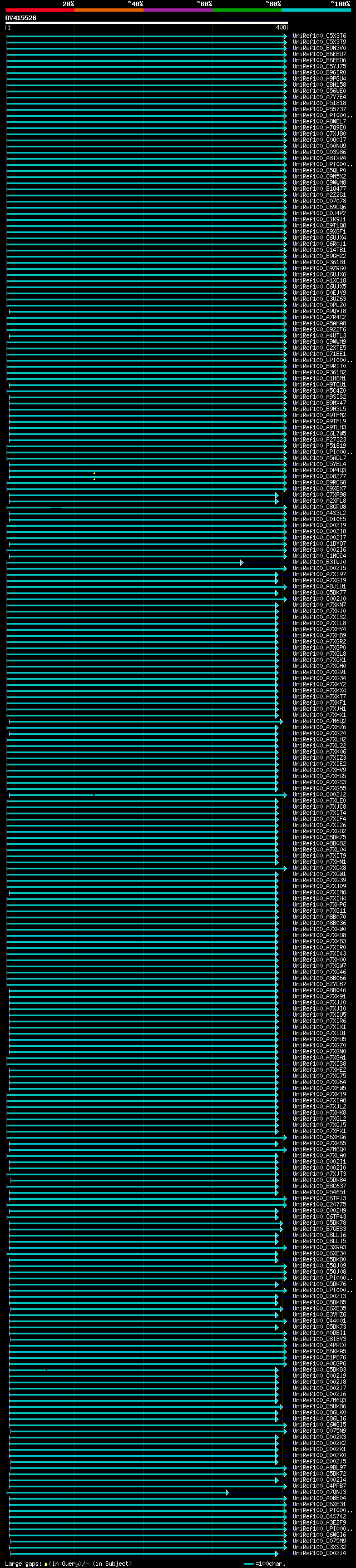
Task: Click the cyan ~100% identity legend segment
Action: point(316,11)
